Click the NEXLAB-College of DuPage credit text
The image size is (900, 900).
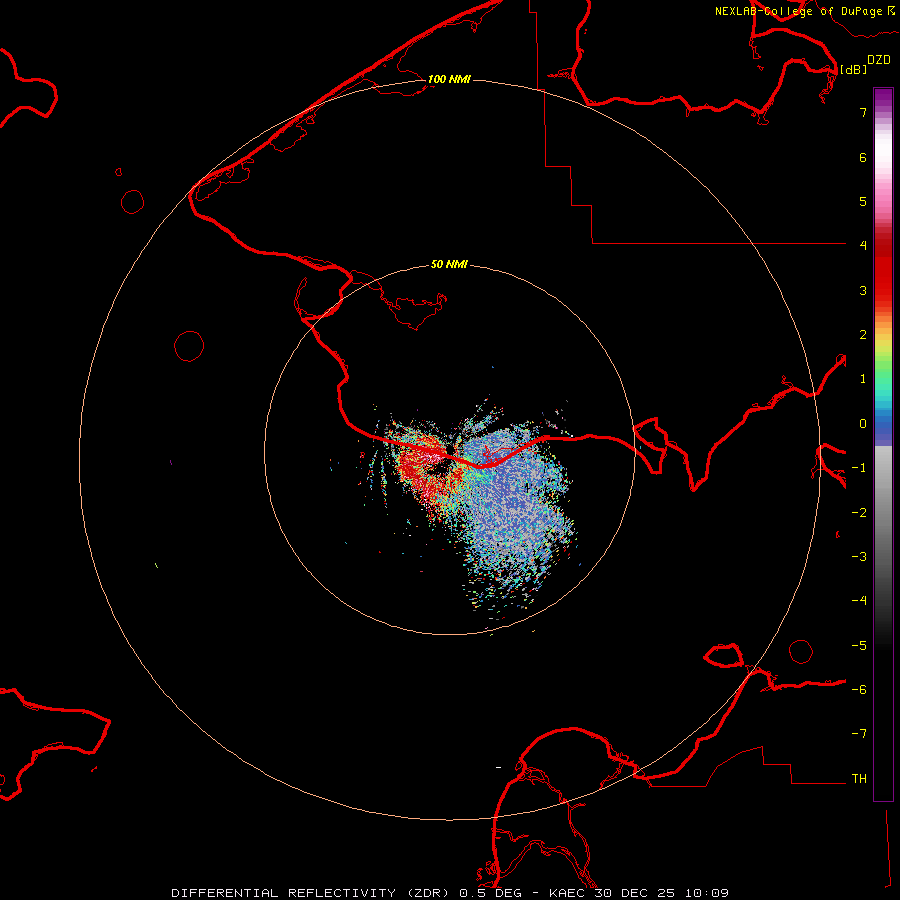click(798, 11)
